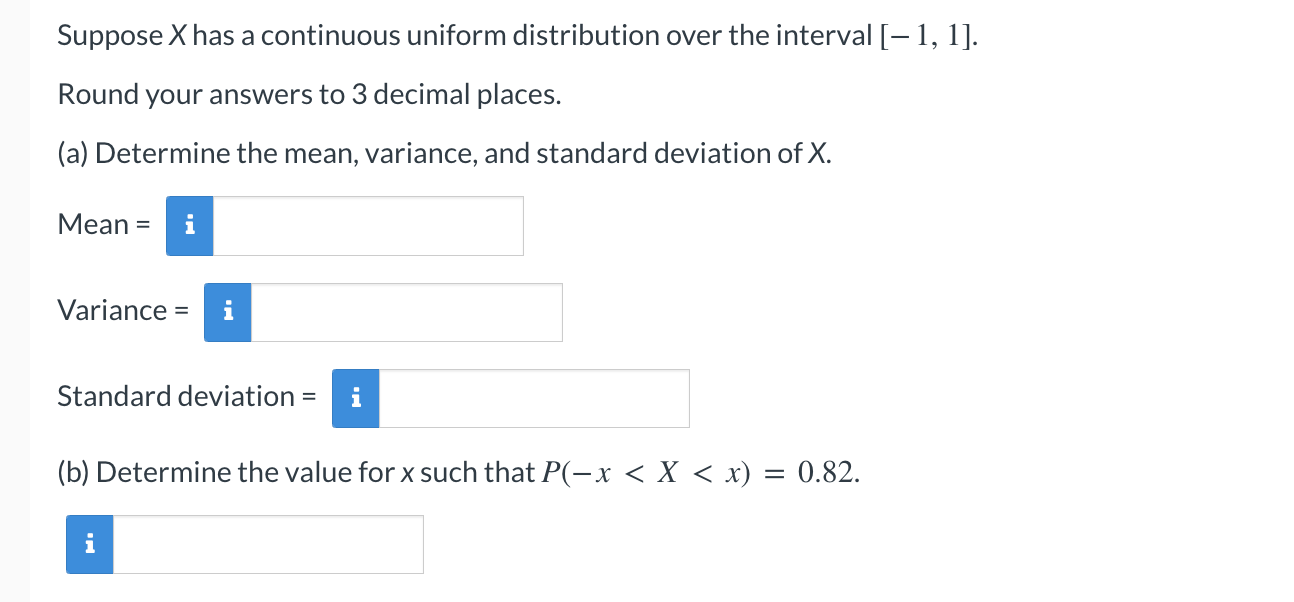Click the info icon for part (b) answer
The height and width of the screenshot is (602, 1294).
[89, 544]
